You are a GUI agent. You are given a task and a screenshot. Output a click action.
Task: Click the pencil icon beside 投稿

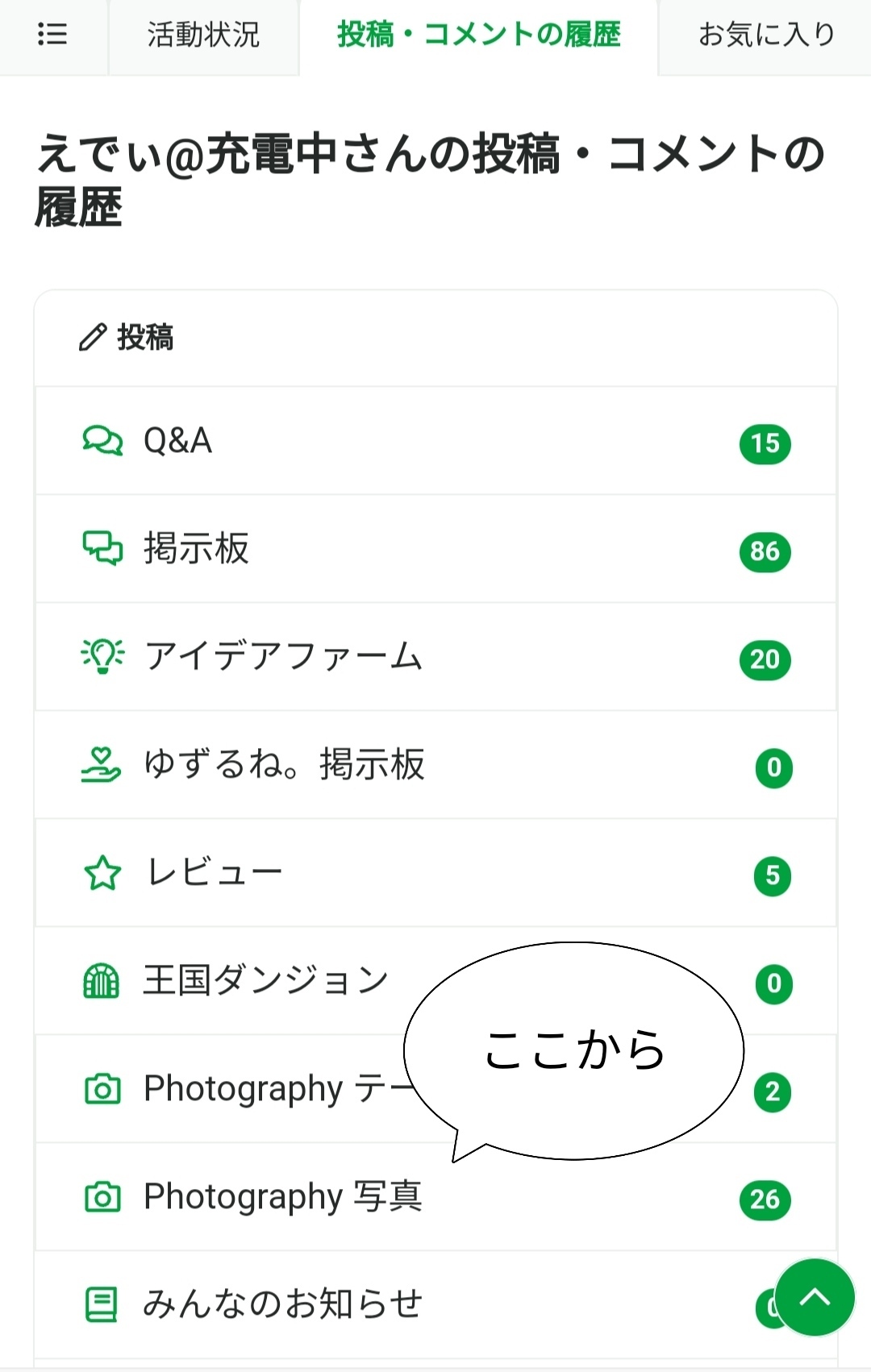pos(92,337)
